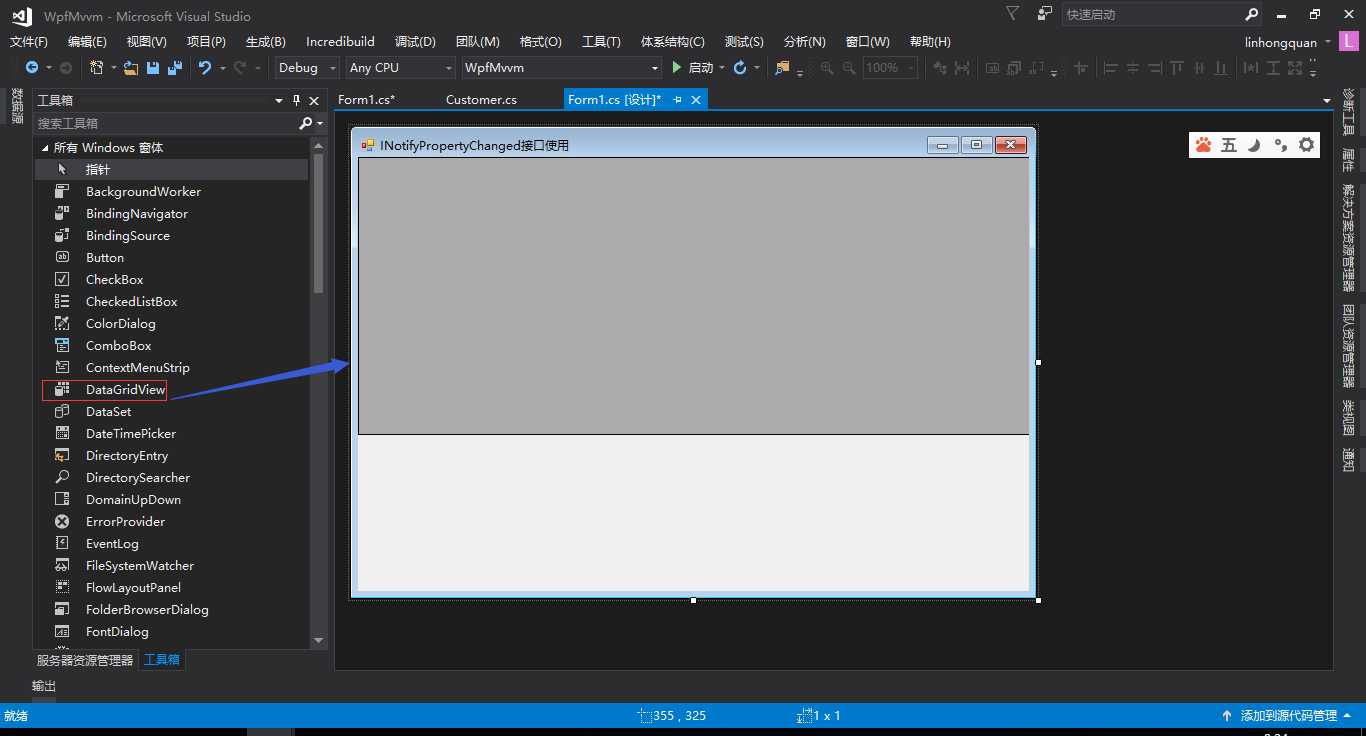Click the paw icon in floating toolbar
The height and width of the screenshot is (736, 1366).
point(1203,145)
